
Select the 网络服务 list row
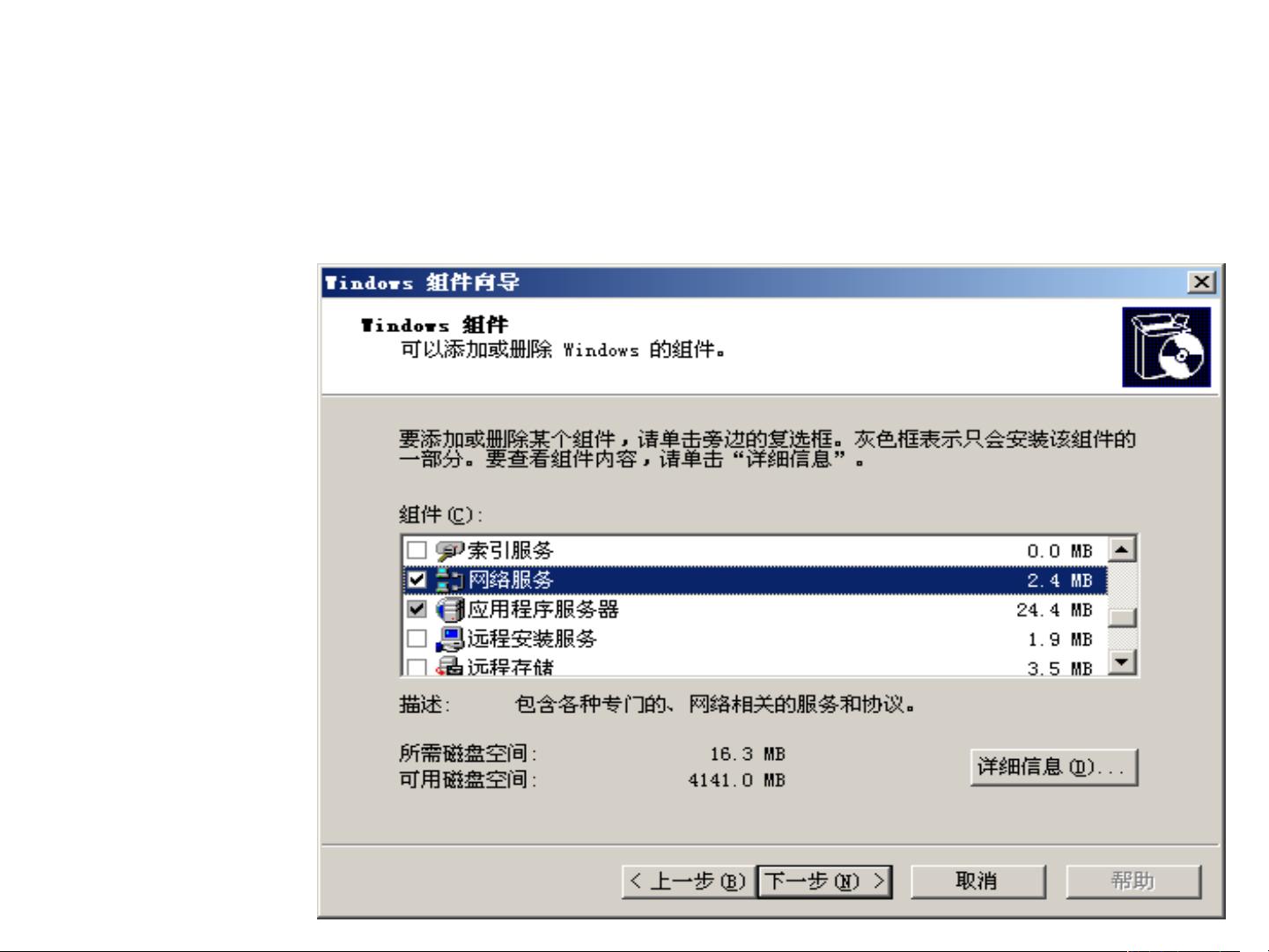click(x=755, y=580)
